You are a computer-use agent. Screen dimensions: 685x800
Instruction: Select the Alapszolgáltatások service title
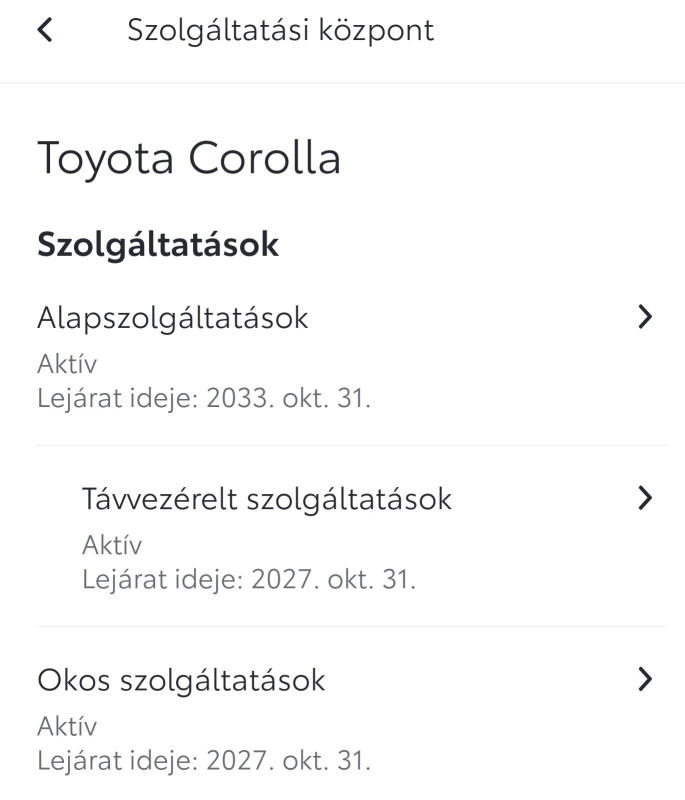(x=172, y=318)
